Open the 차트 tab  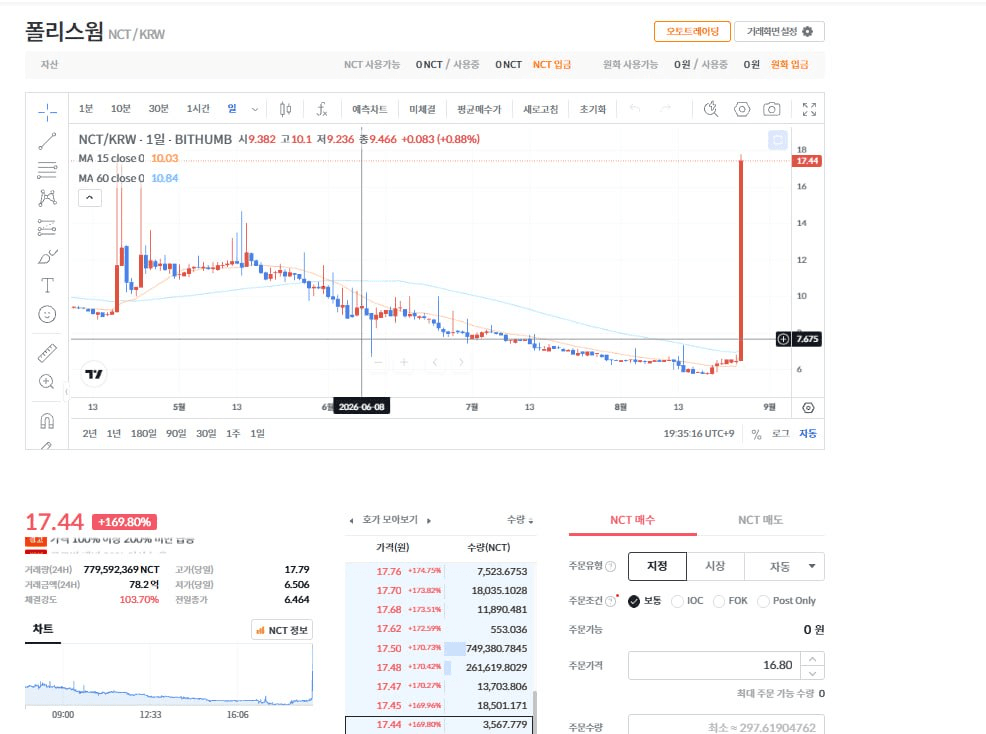point(43,629)
